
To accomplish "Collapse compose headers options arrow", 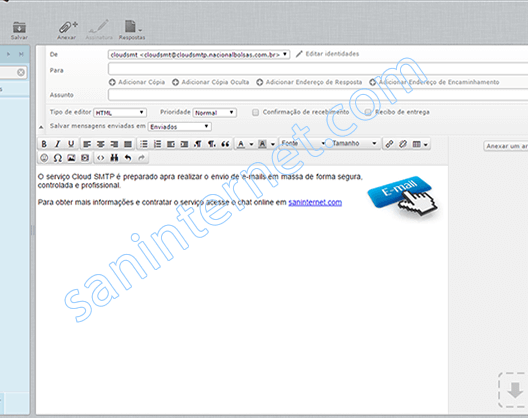I will [41, 127].
